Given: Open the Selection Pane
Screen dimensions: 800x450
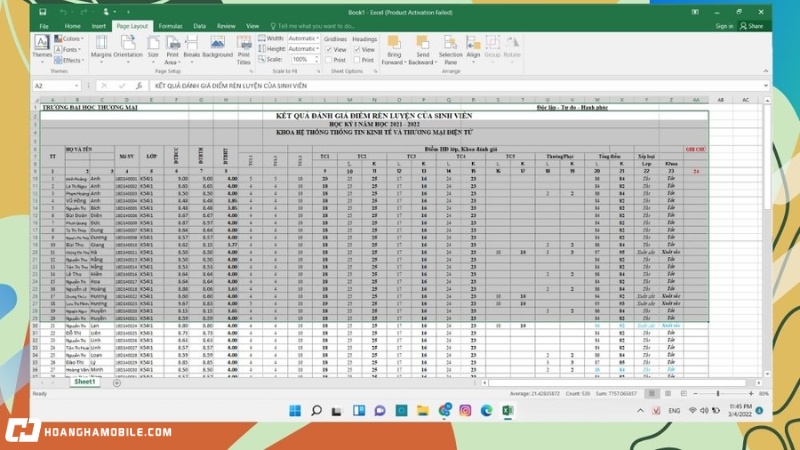Looking at the screenshot, I should [450, 50].
